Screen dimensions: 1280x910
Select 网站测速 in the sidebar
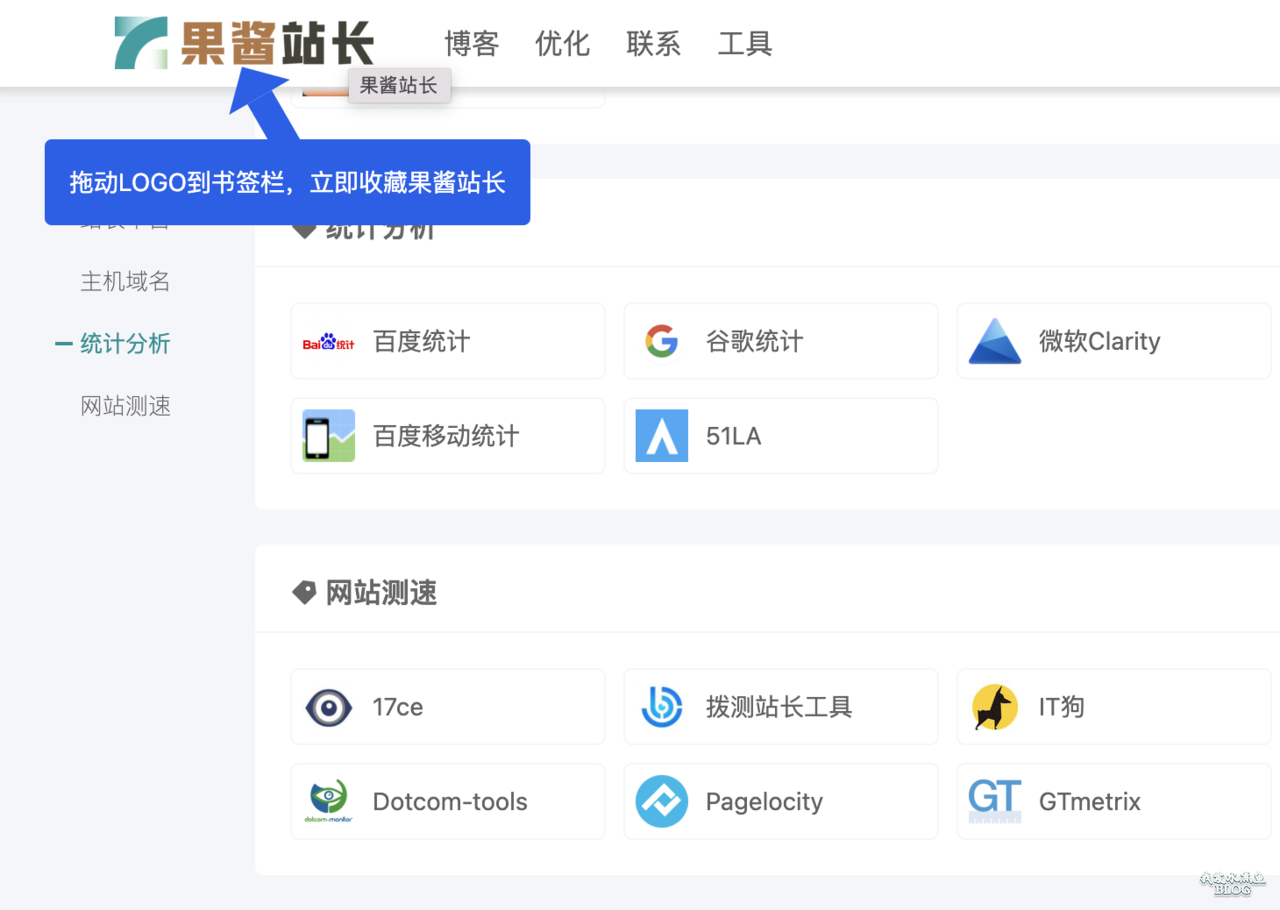coord(125,406)
